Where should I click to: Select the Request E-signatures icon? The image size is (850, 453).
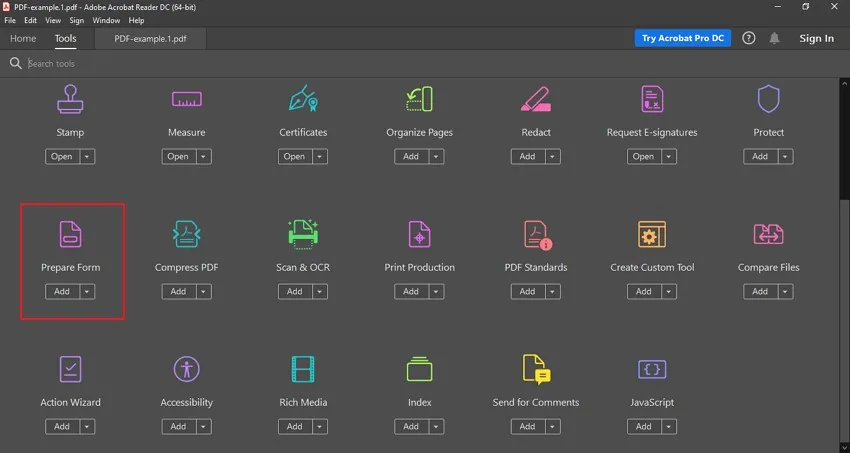coord(652,99)
